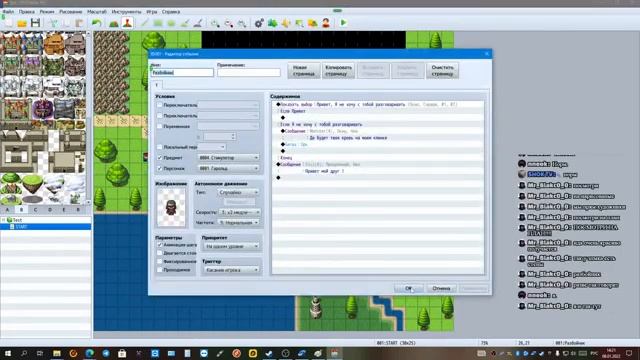This screenshot has width=640, height=360.
Task: Enable the second Переключатель condition checkbox
Action: 160,116
